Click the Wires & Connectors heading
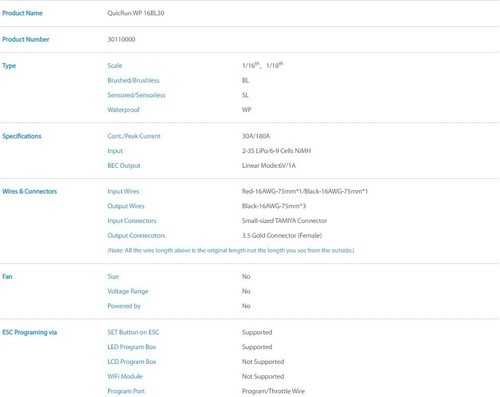Viewport: 500px width, 397px height. (30, 191)
